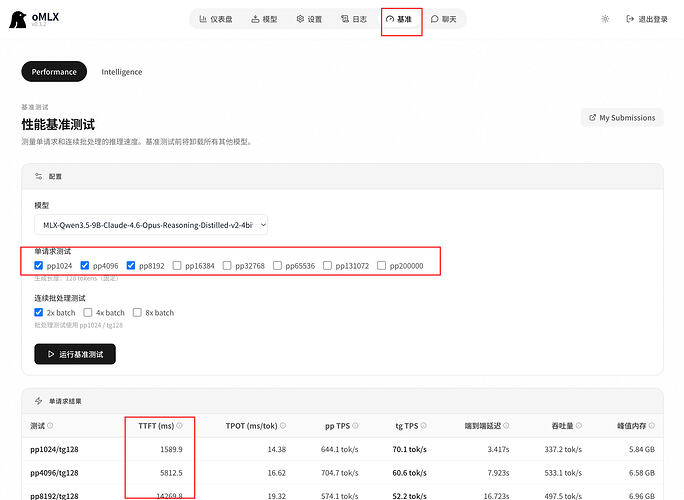Open the 设置 settings tab
The height and width of the screenshot is (500, 684).
coord(309,19)
